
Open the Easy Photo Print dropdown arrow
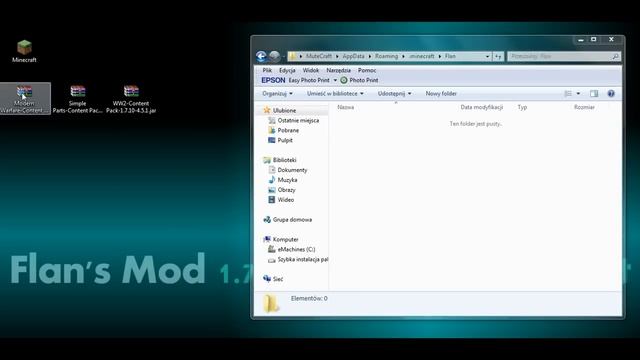click(335, 80)
